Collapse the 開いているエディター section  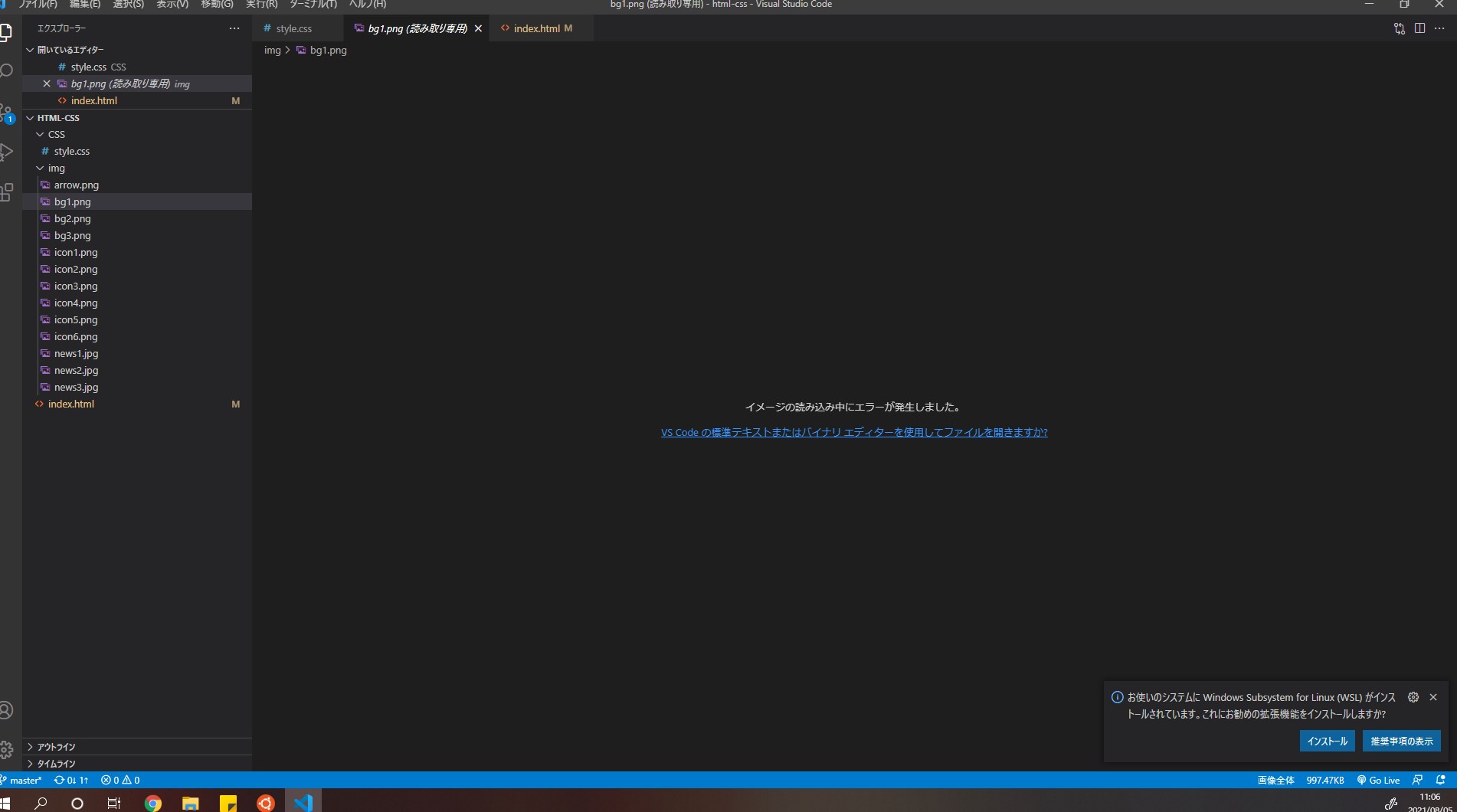pos(31,49)
